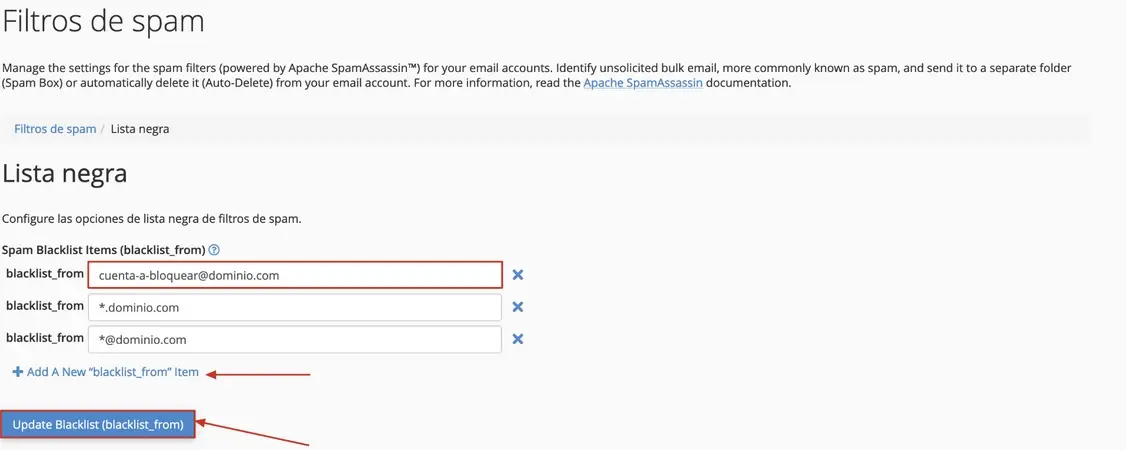
Task: Click the Lista negra section heading
Action: (x=65, y=174)
